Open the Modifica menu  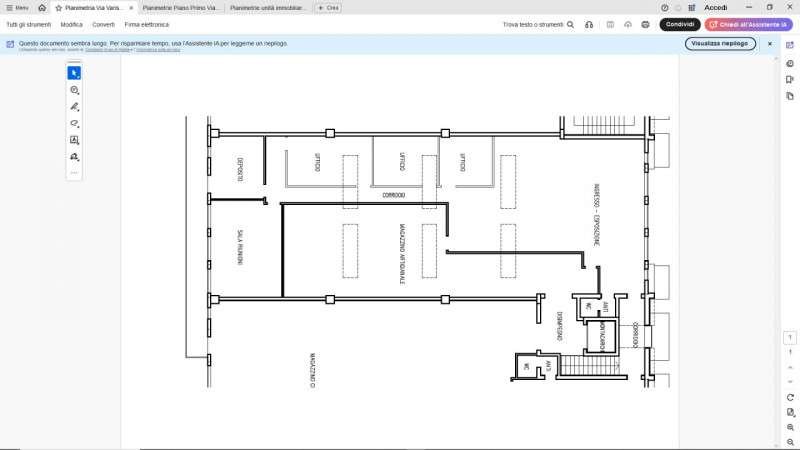click(71, 24)
